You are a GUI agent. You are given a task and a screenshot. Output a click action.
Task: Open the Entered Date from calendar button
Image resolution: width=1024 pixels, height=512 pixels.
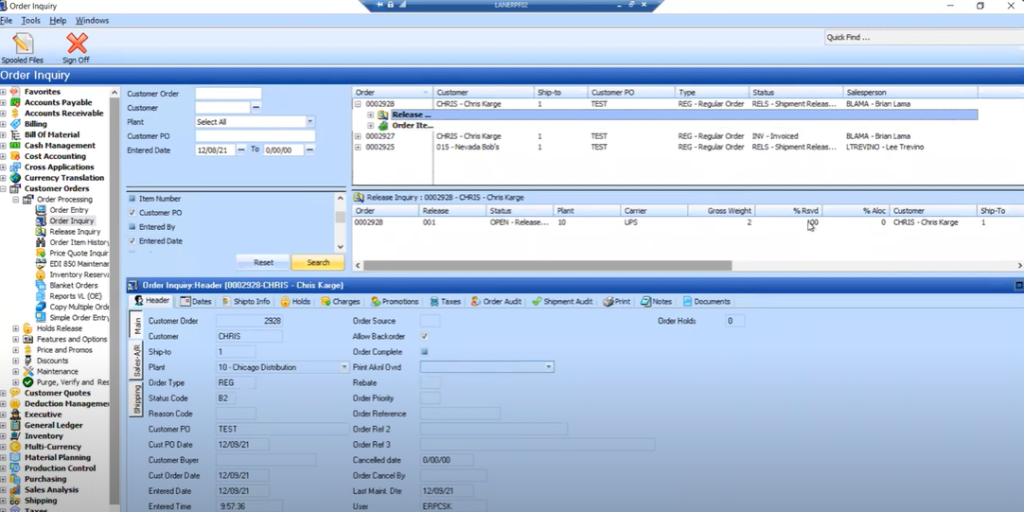(241, 150)
